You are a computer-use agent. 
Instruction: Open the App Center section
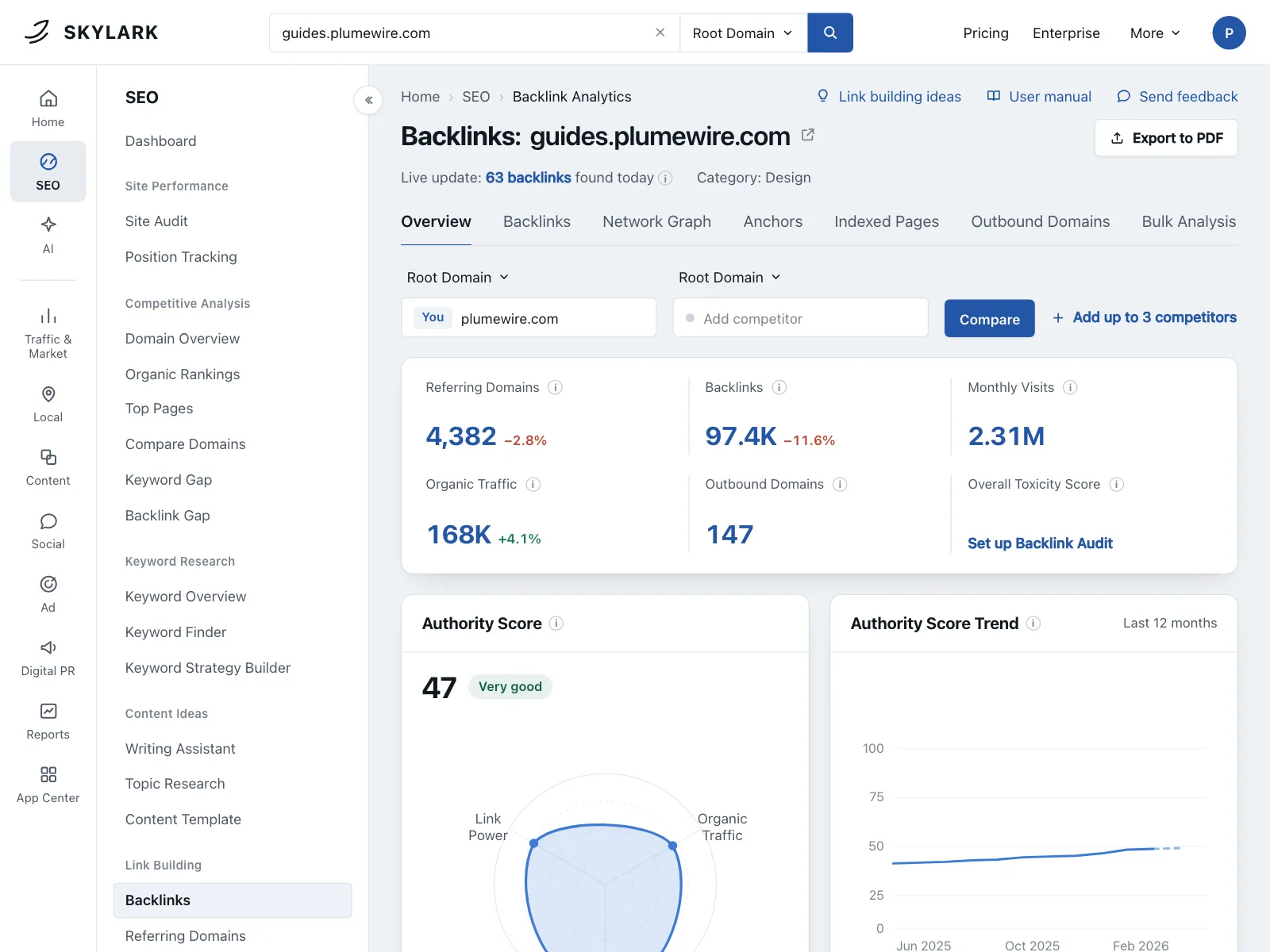click(48, 785)
